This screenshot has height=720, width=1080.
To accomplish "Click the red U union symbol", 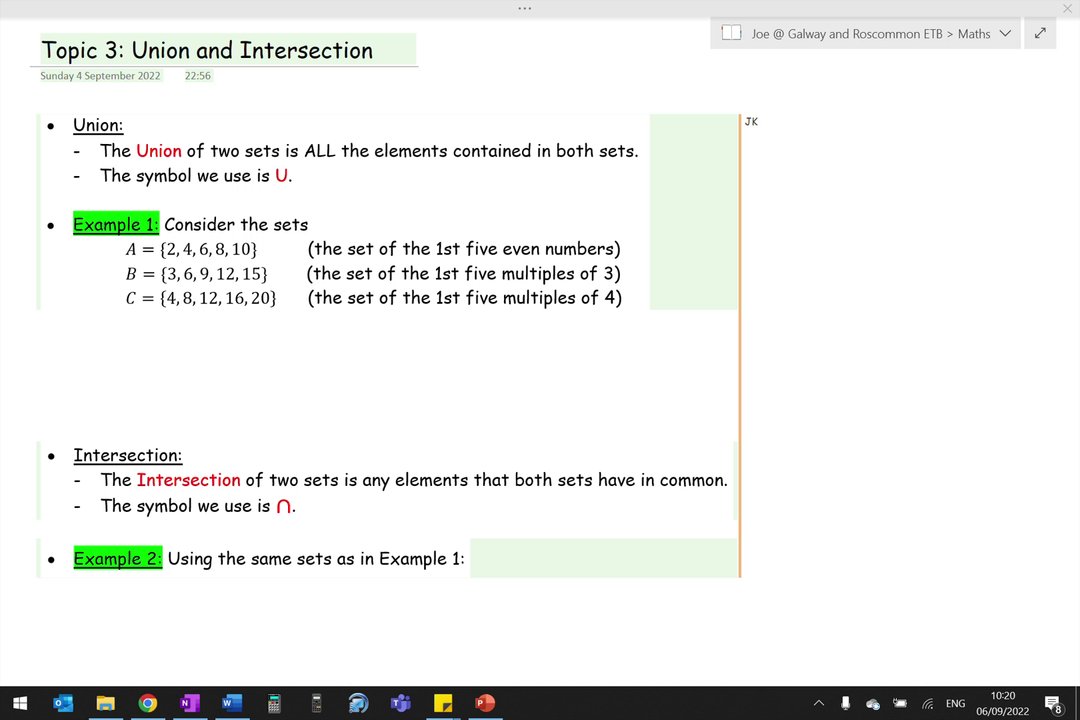I will tap(281, 176).
